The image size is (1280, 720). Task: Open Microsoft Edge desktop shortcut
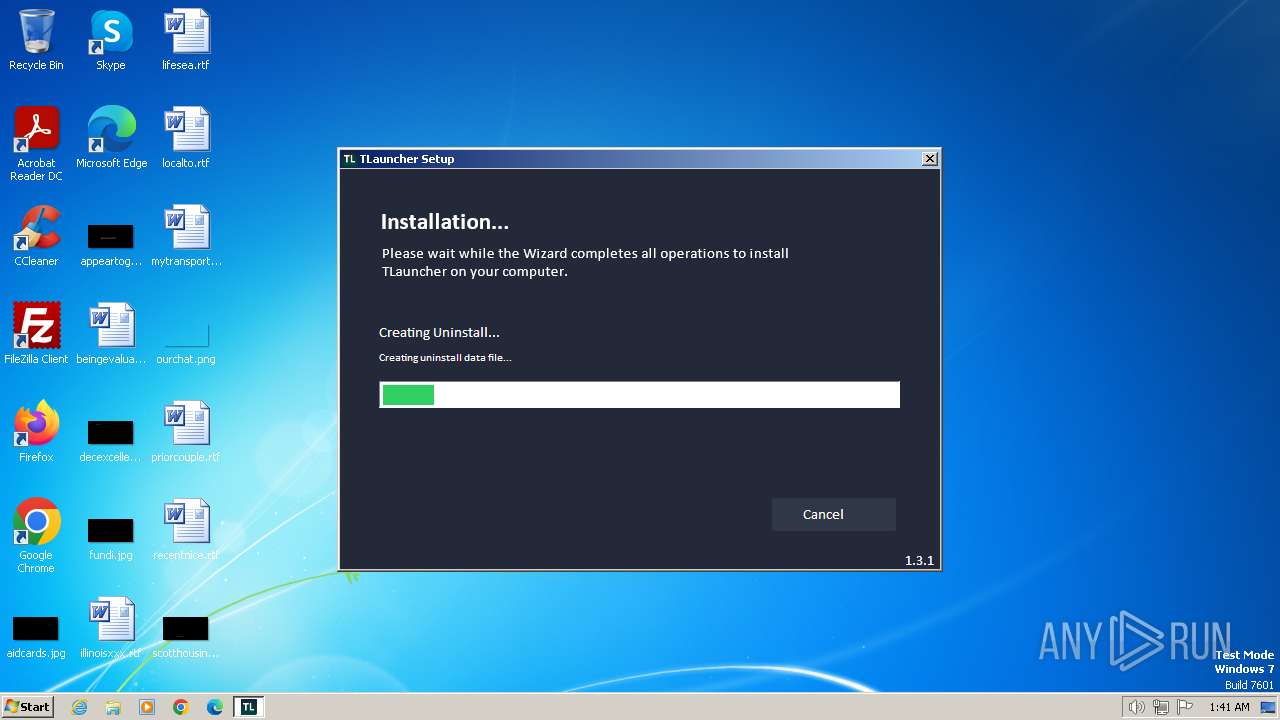point(111,138)
